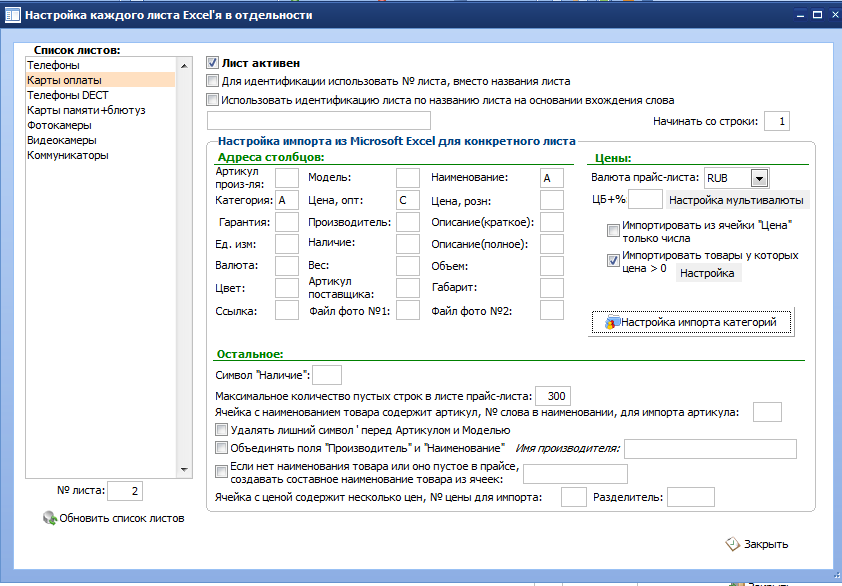Uncheck Импортировать товары у которых цена > 0

pos(613,261)
